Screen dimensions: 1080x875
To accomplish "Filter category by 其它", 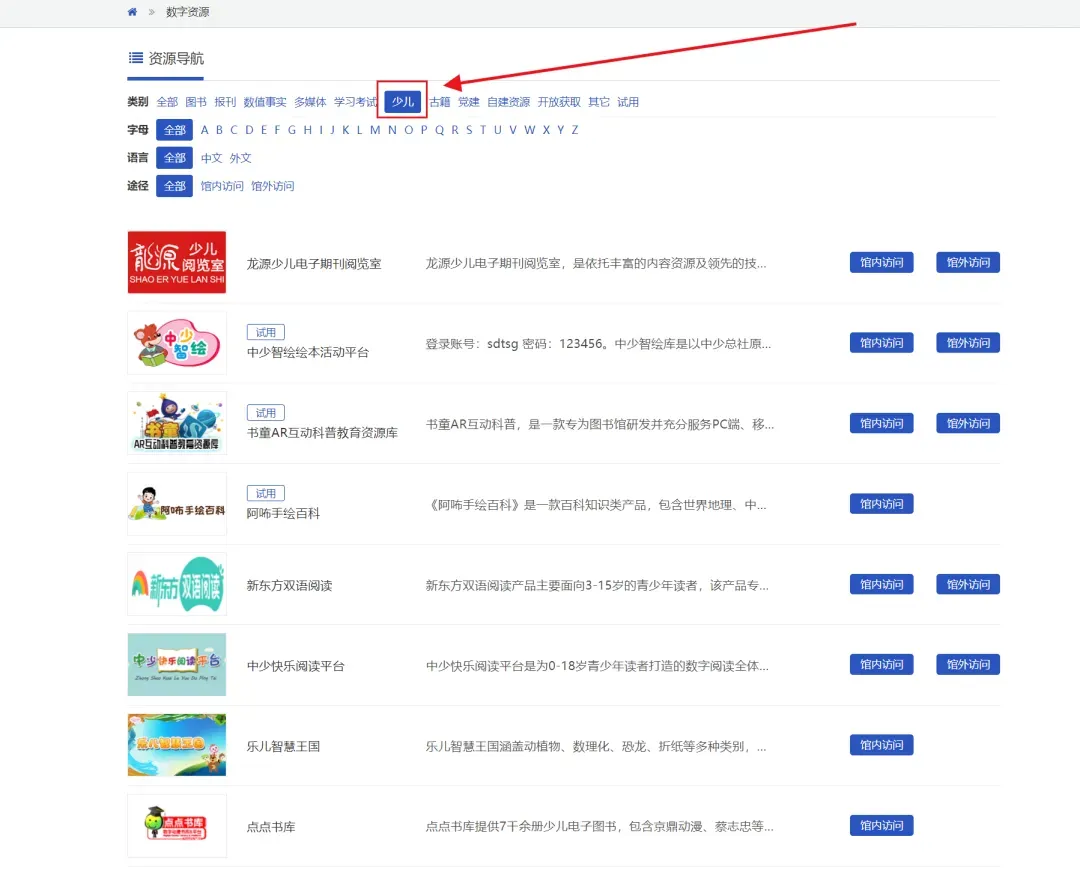I will (599, 102).
